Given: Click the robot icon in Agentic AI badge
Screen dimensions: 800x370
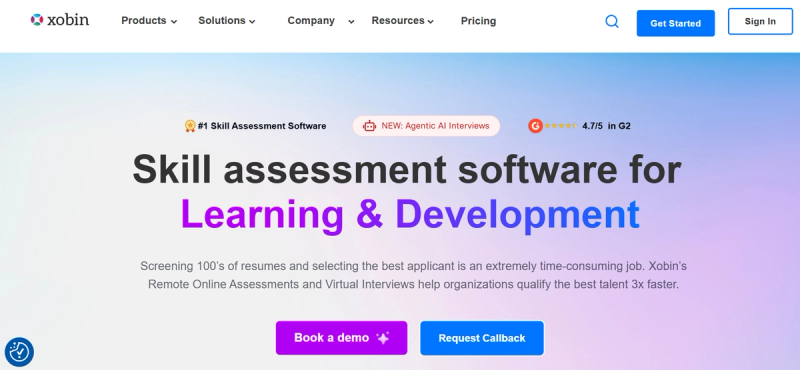Looking at the screenshot, I should tap(369, 126).
